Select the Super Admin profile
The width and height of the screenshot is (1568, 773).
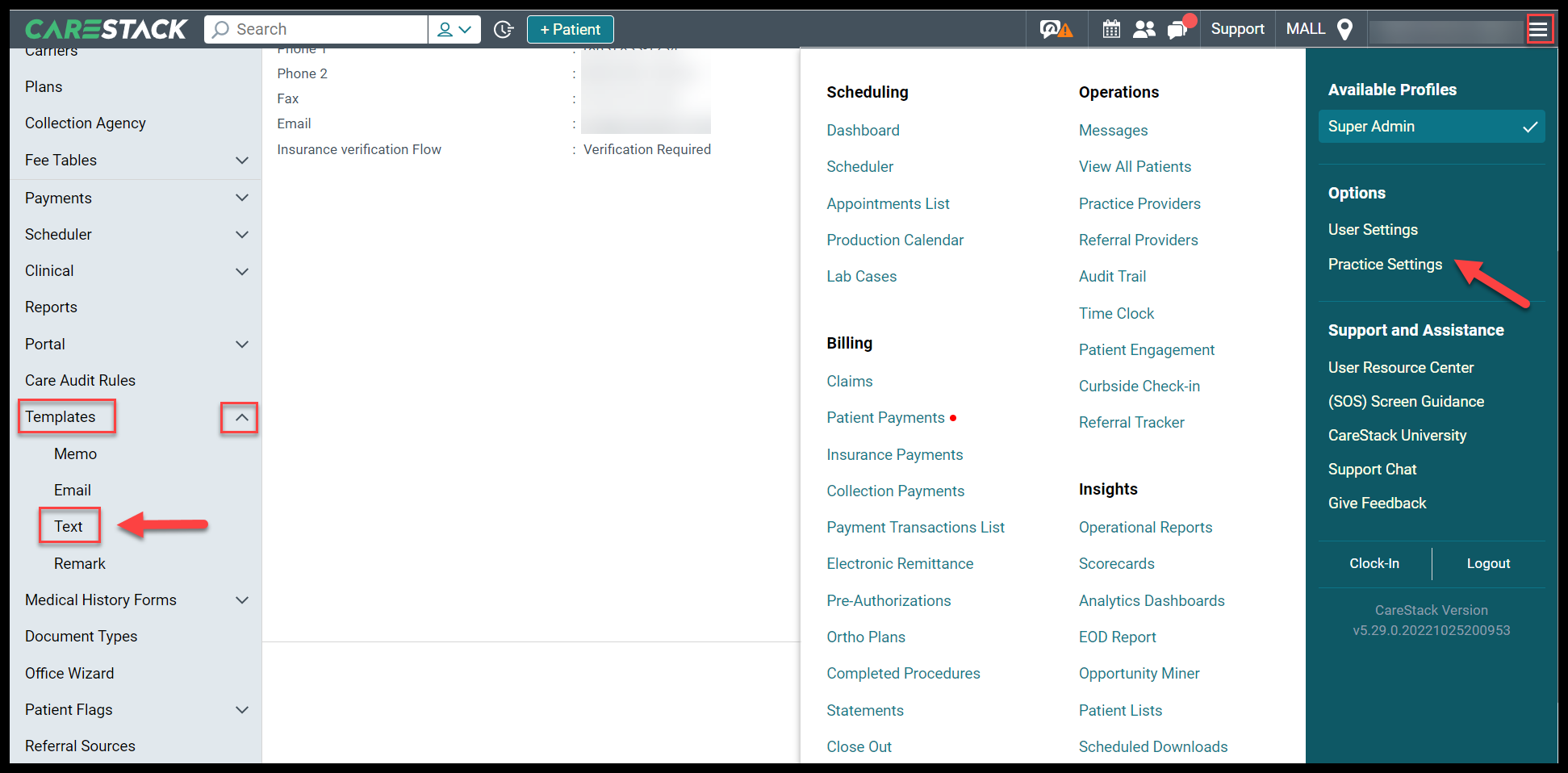1431,126
